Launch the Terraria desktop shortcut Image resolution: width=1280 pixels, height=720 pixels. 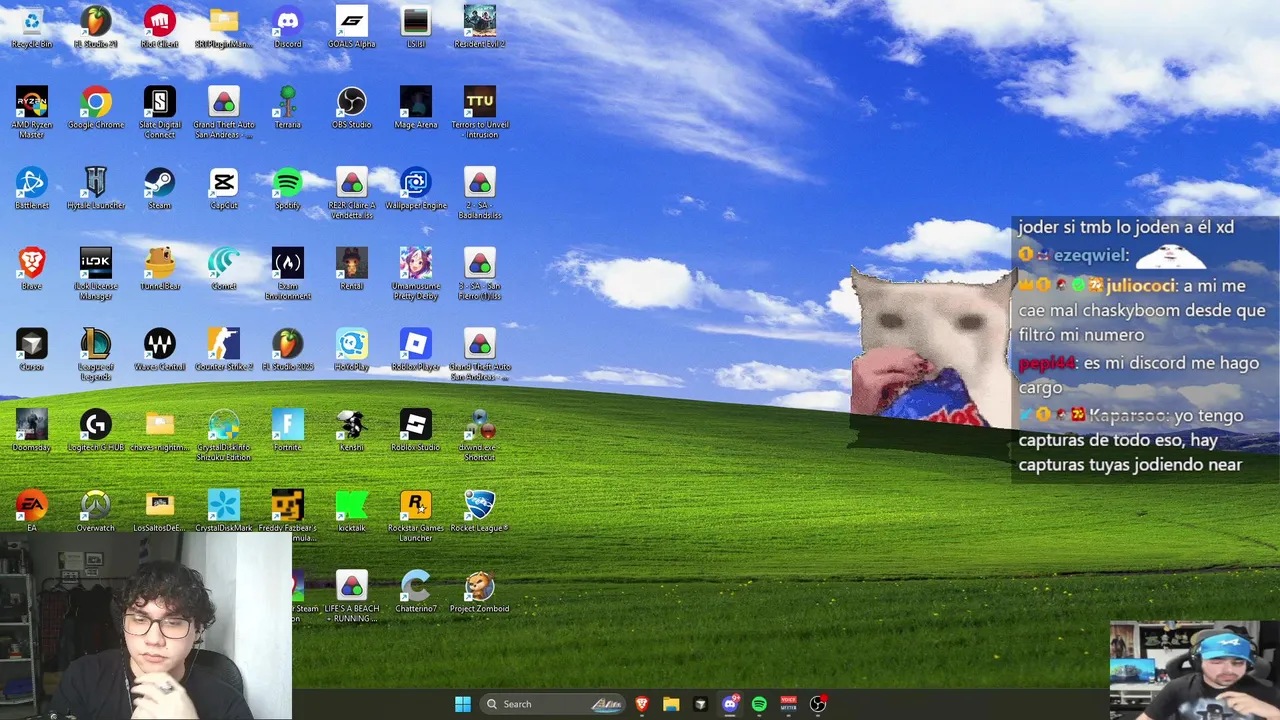pos(288,108)
